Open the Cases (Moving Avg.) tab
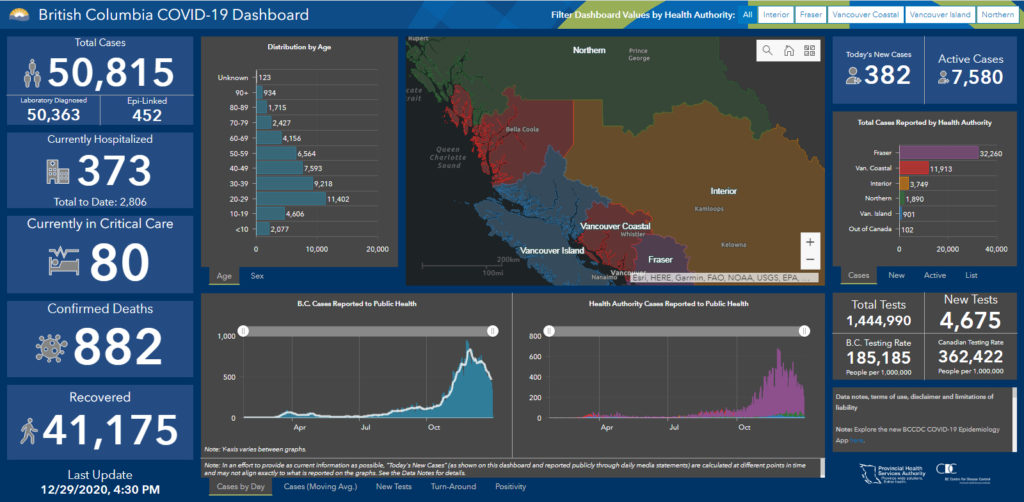This screenshot has height=502, width=1024. click(322, 487)
